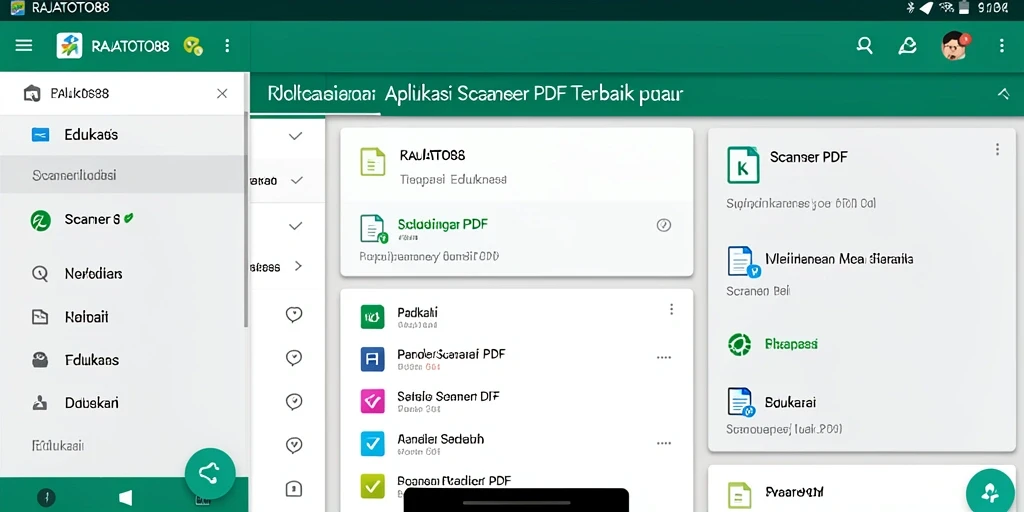Open the Boukarai document icon
The height and width of the screenshot is (512, 1024).
pyautogui.click(x=741, y=402)
